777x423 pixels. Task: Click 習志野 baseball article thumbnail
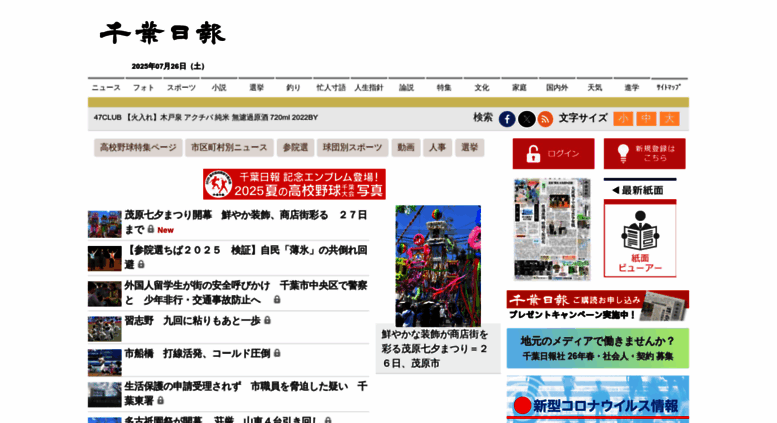pyautogui.click(x=105, y=329)
